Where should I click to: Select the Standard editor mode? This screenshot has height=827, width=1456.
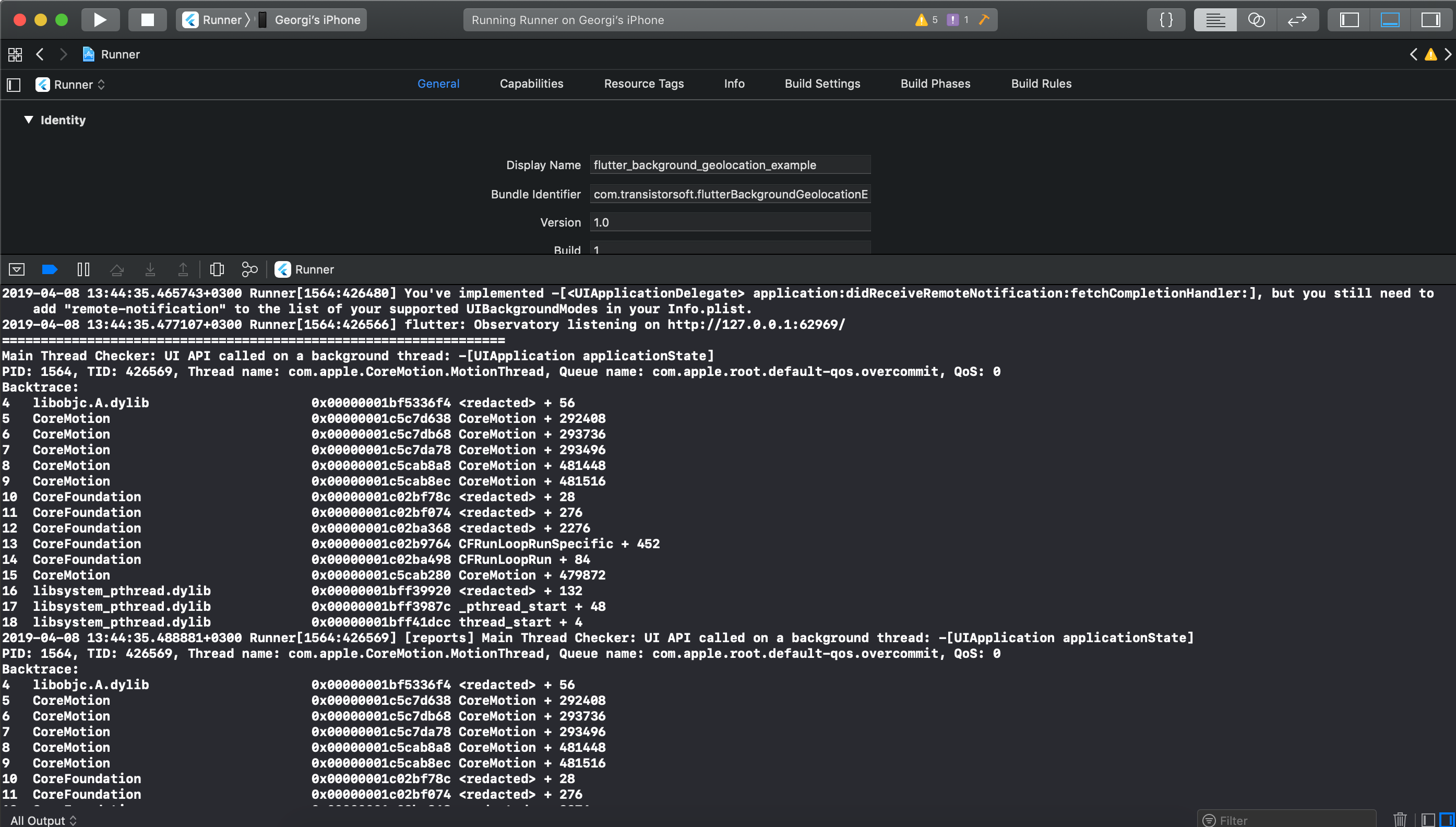click(x=1215, y=20)
